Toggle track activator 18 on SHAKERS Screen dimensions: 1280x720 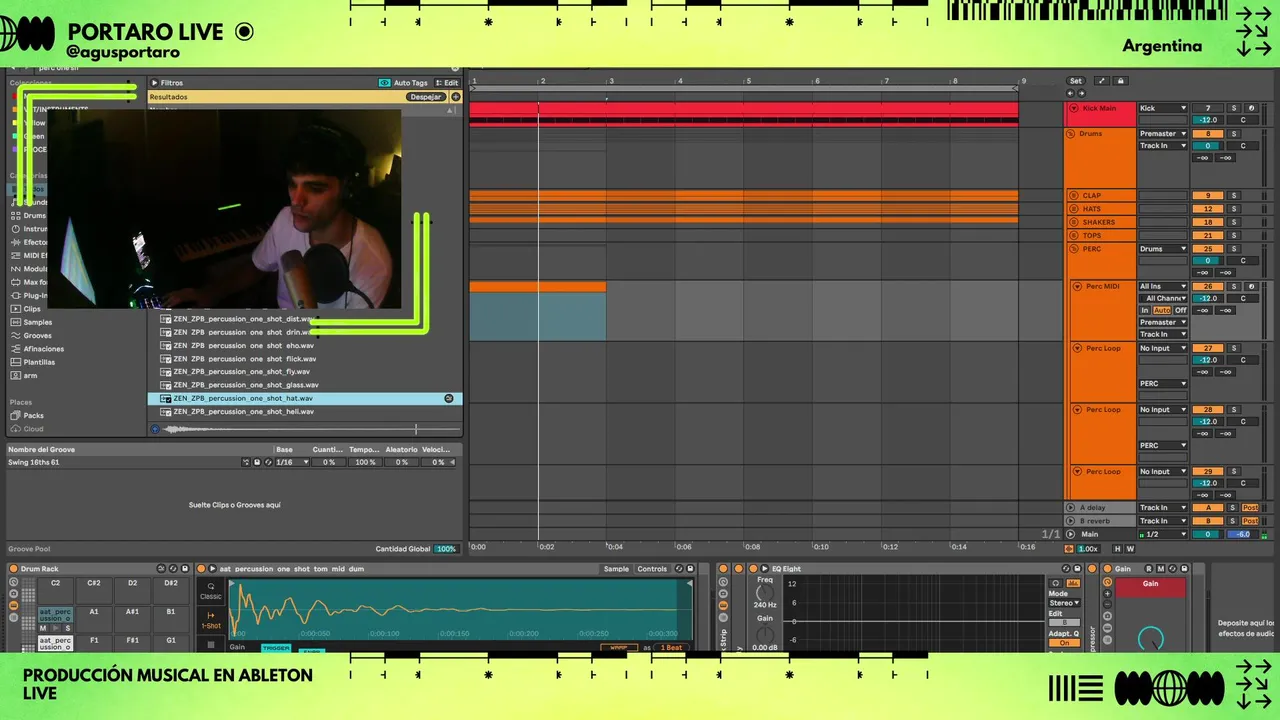tap(1208, 222)
